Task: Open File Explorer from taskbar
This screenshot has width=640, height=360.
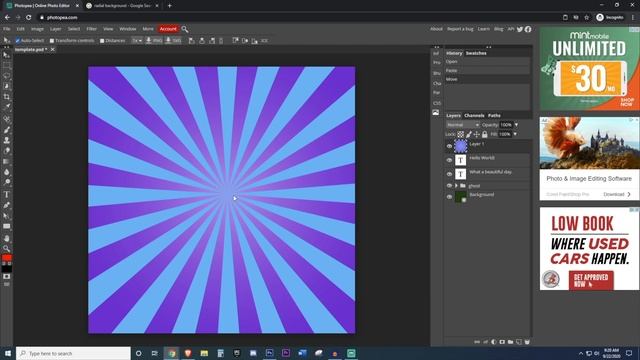Action: (x=204, y=353)
